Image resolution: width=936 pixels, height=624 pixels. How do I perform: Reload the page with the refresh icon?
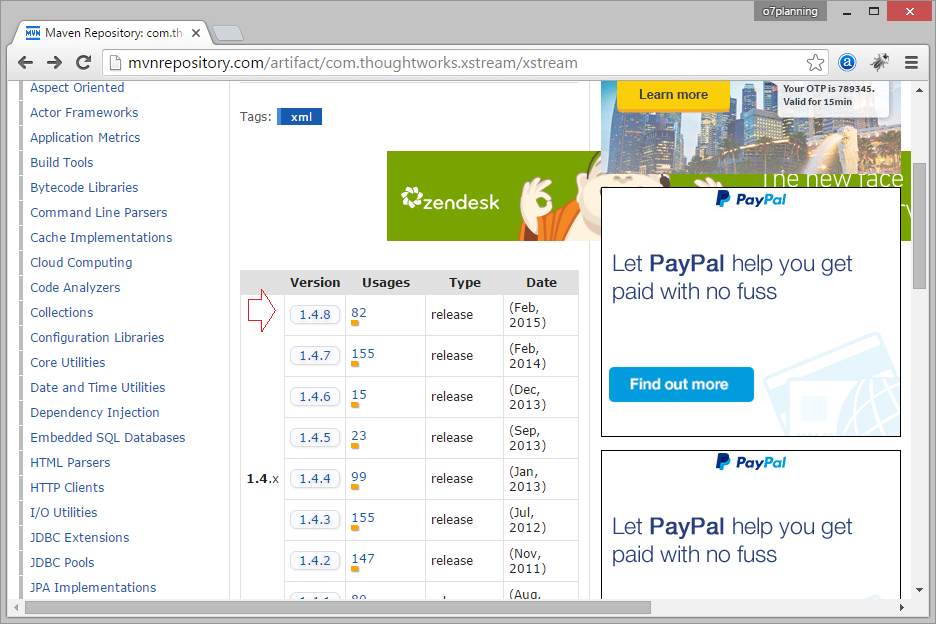[84, 62]
